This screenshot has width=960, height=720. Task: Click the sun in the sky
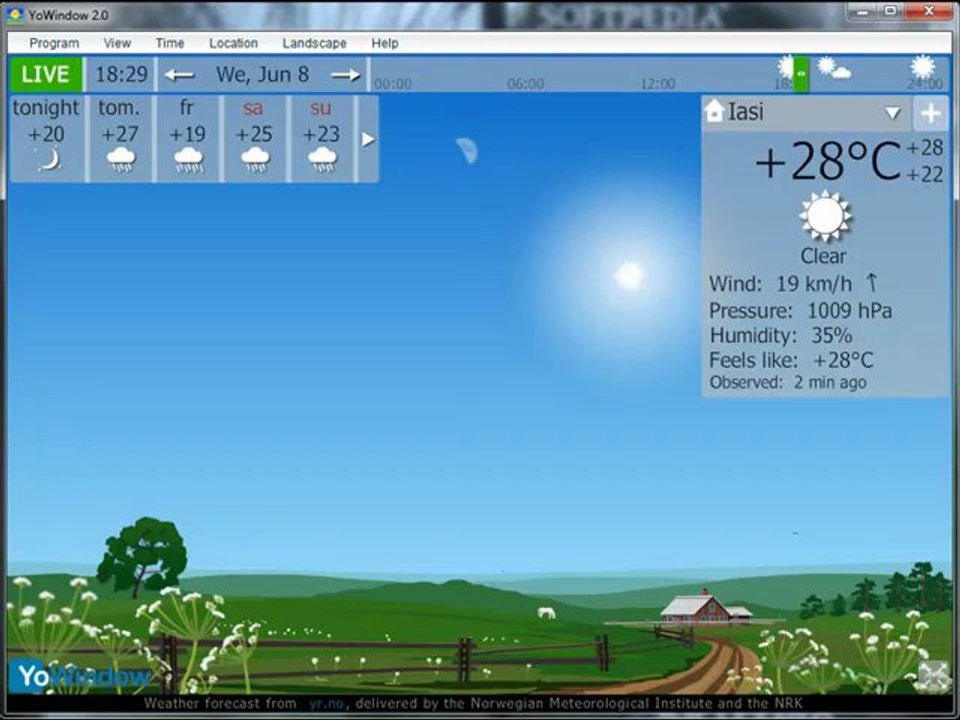tap(629, 276)
